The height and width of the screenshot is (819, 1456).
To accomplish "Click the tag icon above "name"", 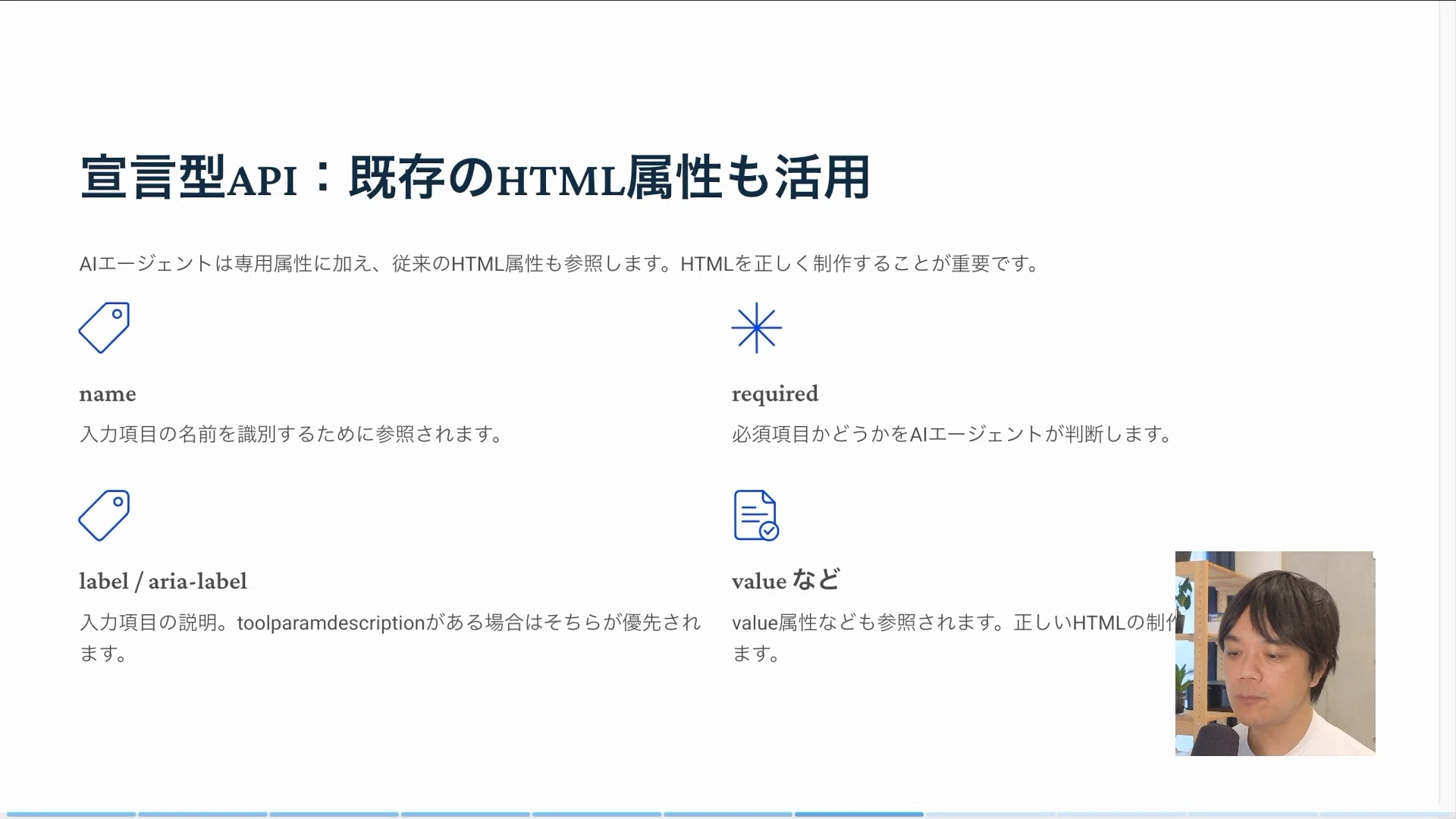I will point(104,328).
